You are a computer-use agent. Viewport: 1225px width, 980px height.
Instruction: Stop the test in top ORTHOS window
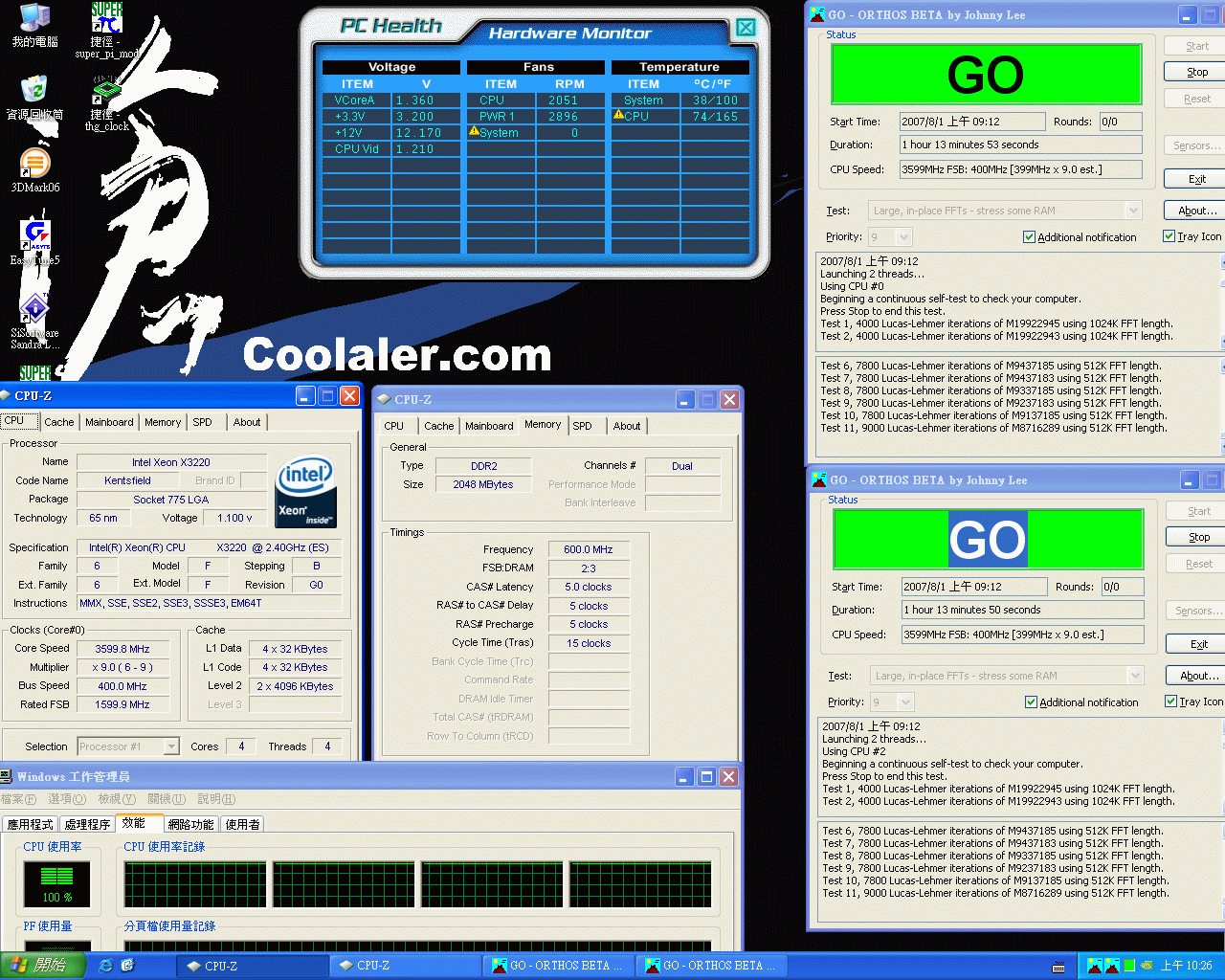tap(1197, 72)
